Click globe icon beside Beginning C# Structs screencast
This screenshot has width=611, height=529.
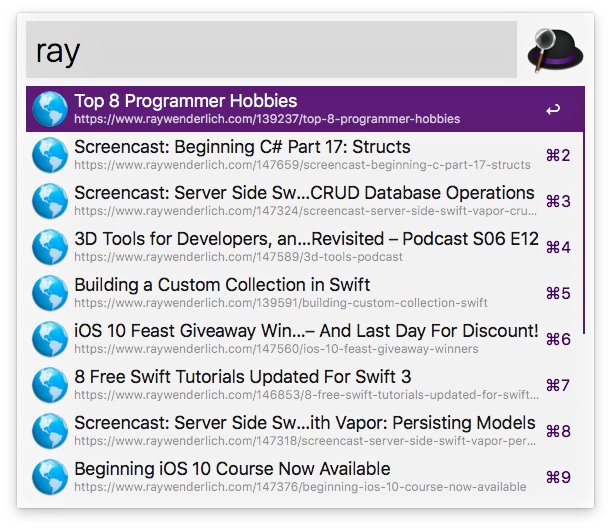pyautogui.click(x=49, y=155)
